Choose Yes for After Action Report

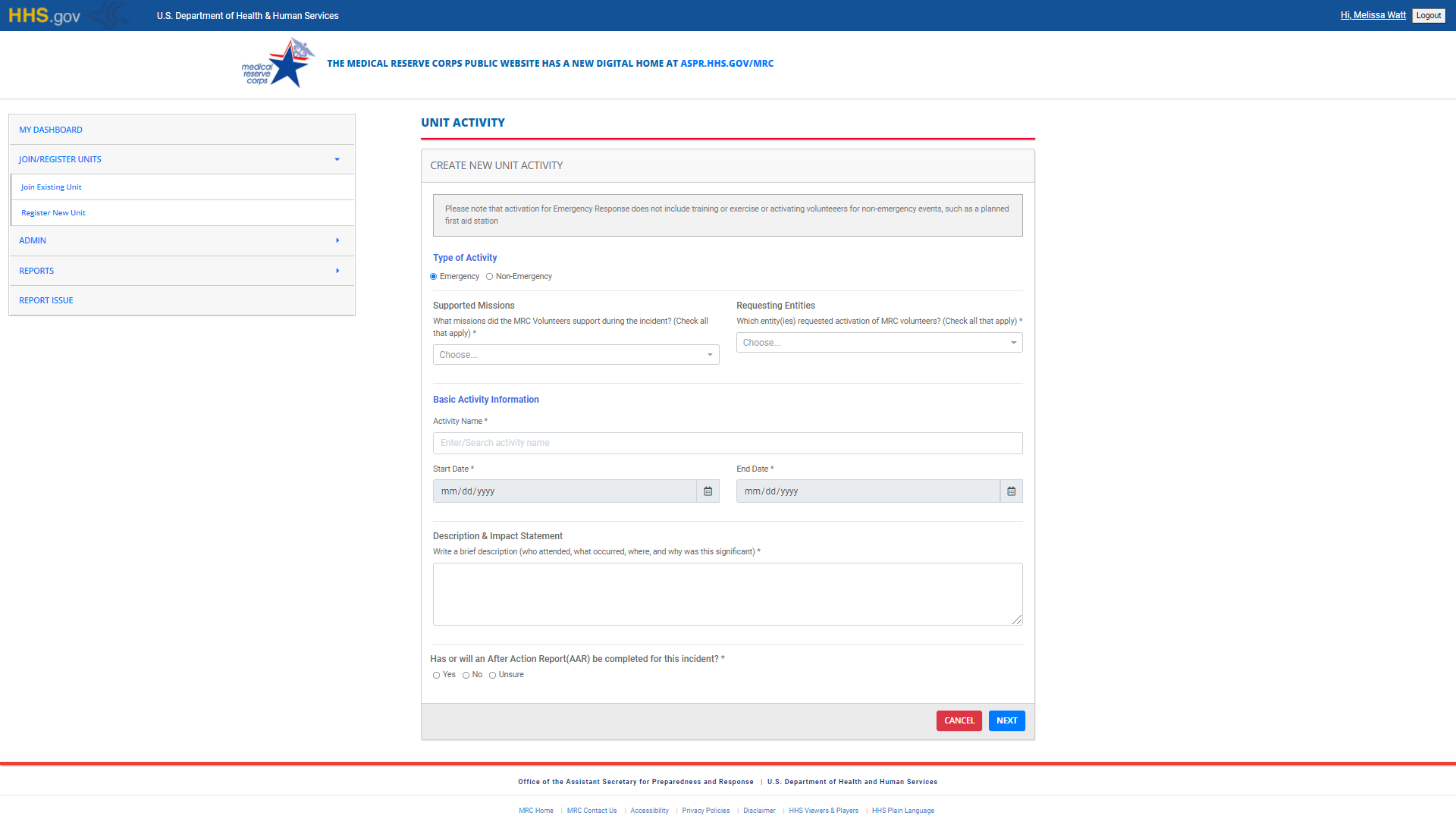pos(437,675)
